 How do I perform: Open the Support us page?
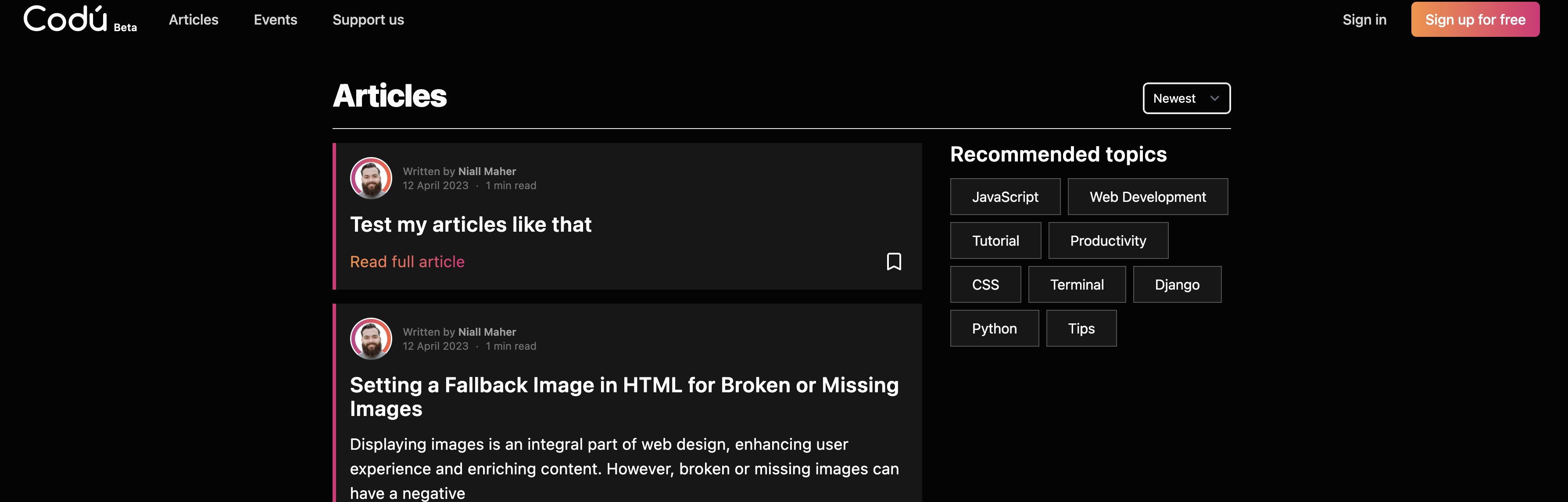click(368, 20)
